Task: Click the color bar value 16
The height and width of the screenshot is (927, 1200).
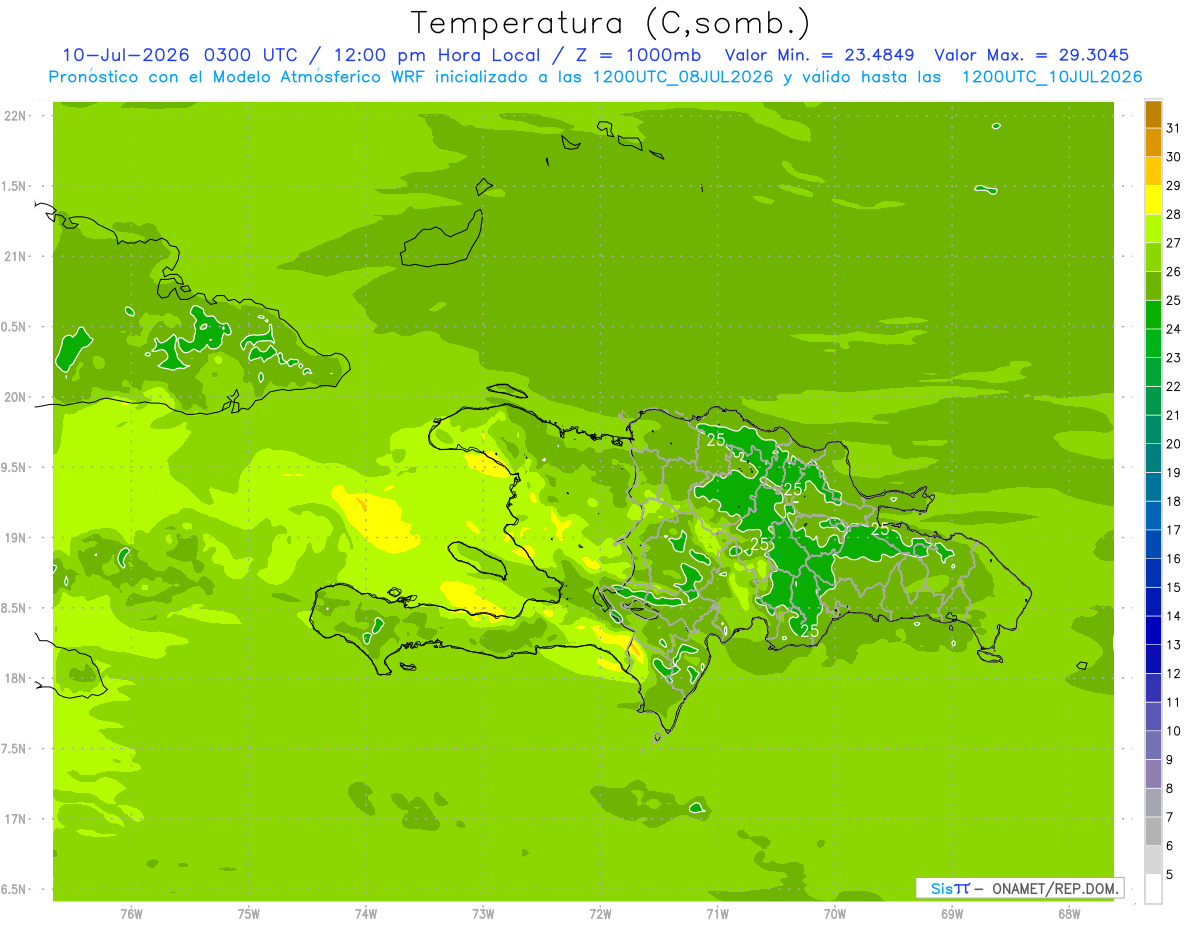Action: click(1174, 559)
